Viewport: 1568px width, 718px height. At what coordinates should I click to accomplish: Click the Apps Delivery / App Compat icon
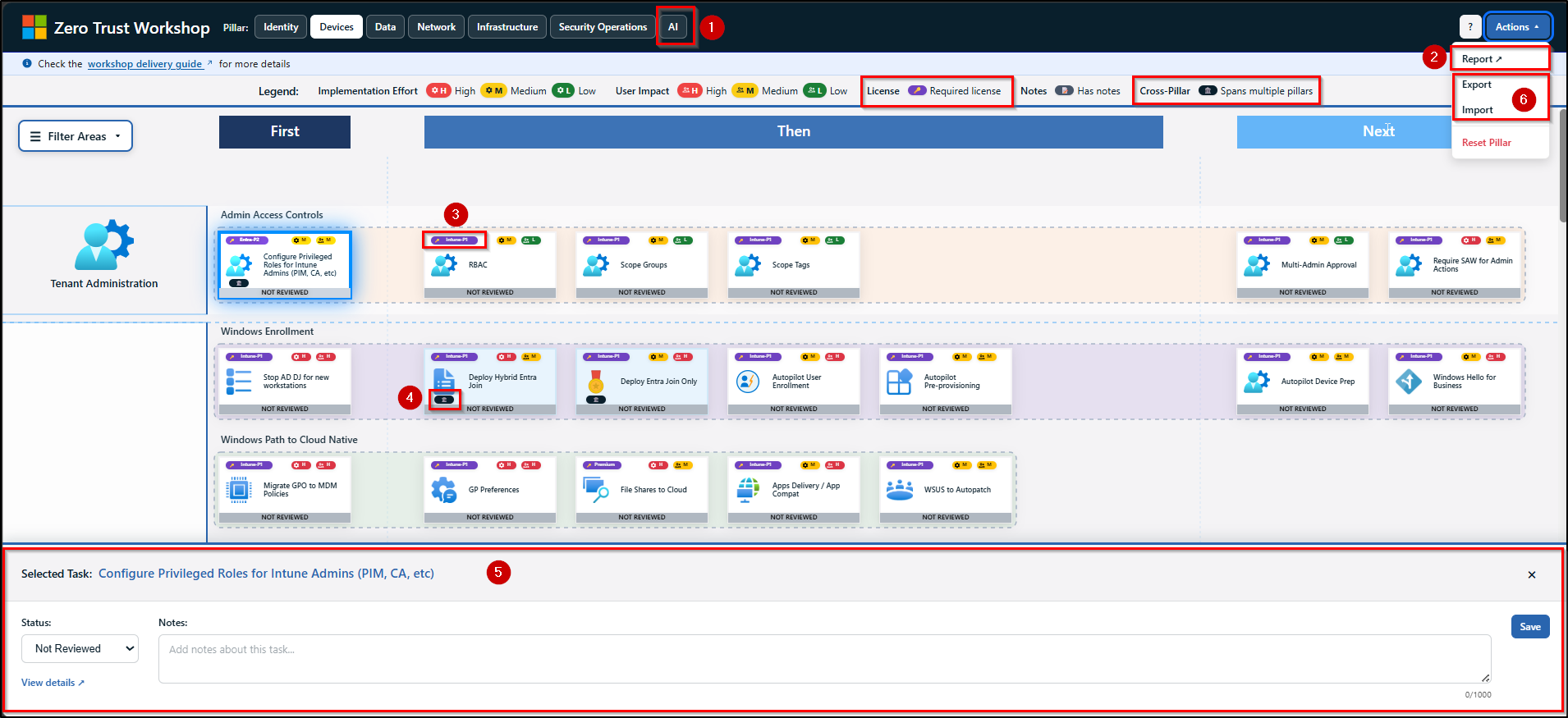748,490
